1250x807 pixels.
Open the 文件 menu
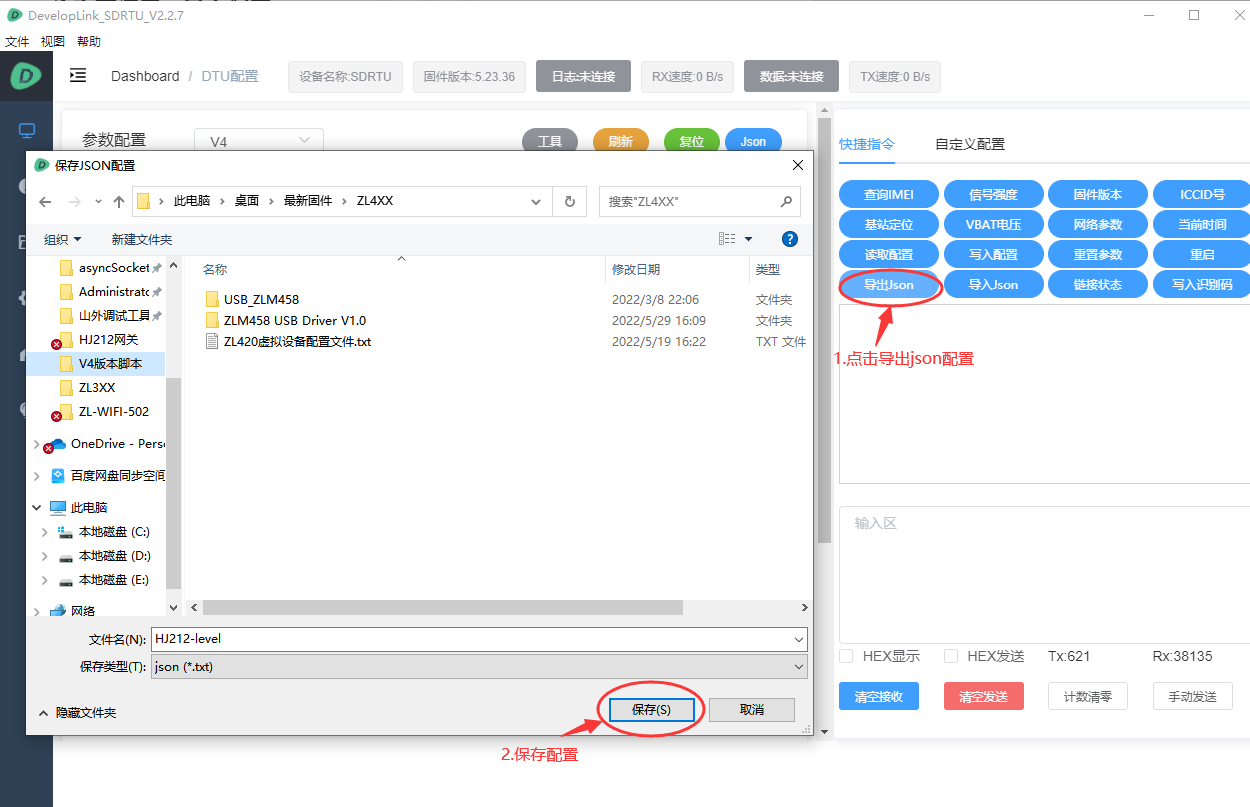tap(17, 41)
